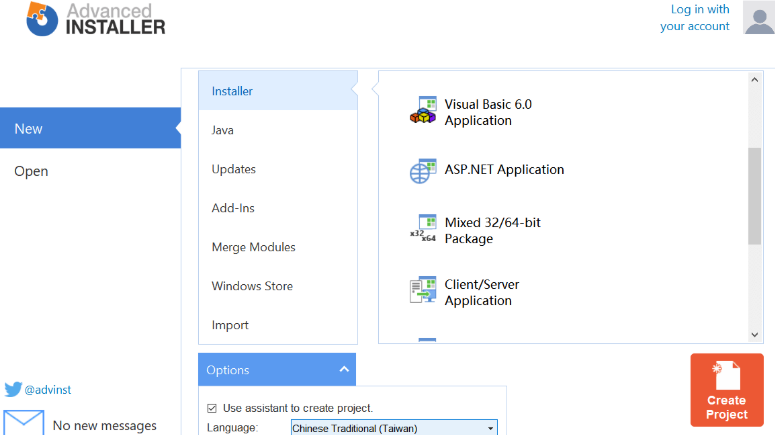The height and width of the screenshot is (435, 775).
Task: Collapse the Options panel
Action: pos(344,369)
